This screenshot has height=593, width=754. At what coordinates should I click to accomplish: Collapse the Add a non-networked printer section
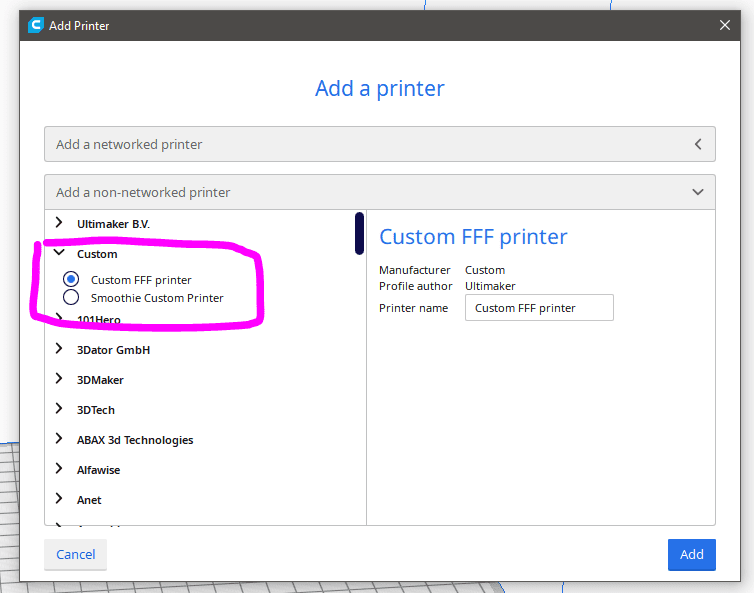coord(698,192)
